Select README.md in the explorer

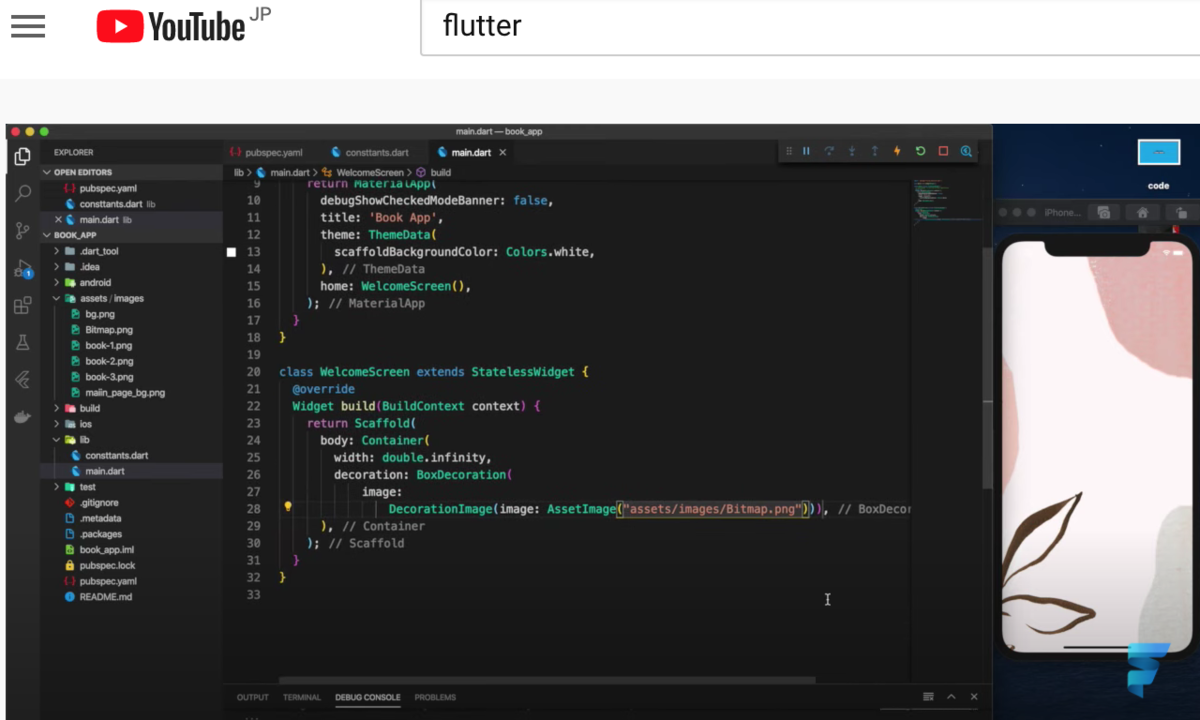tap(106, 596)
